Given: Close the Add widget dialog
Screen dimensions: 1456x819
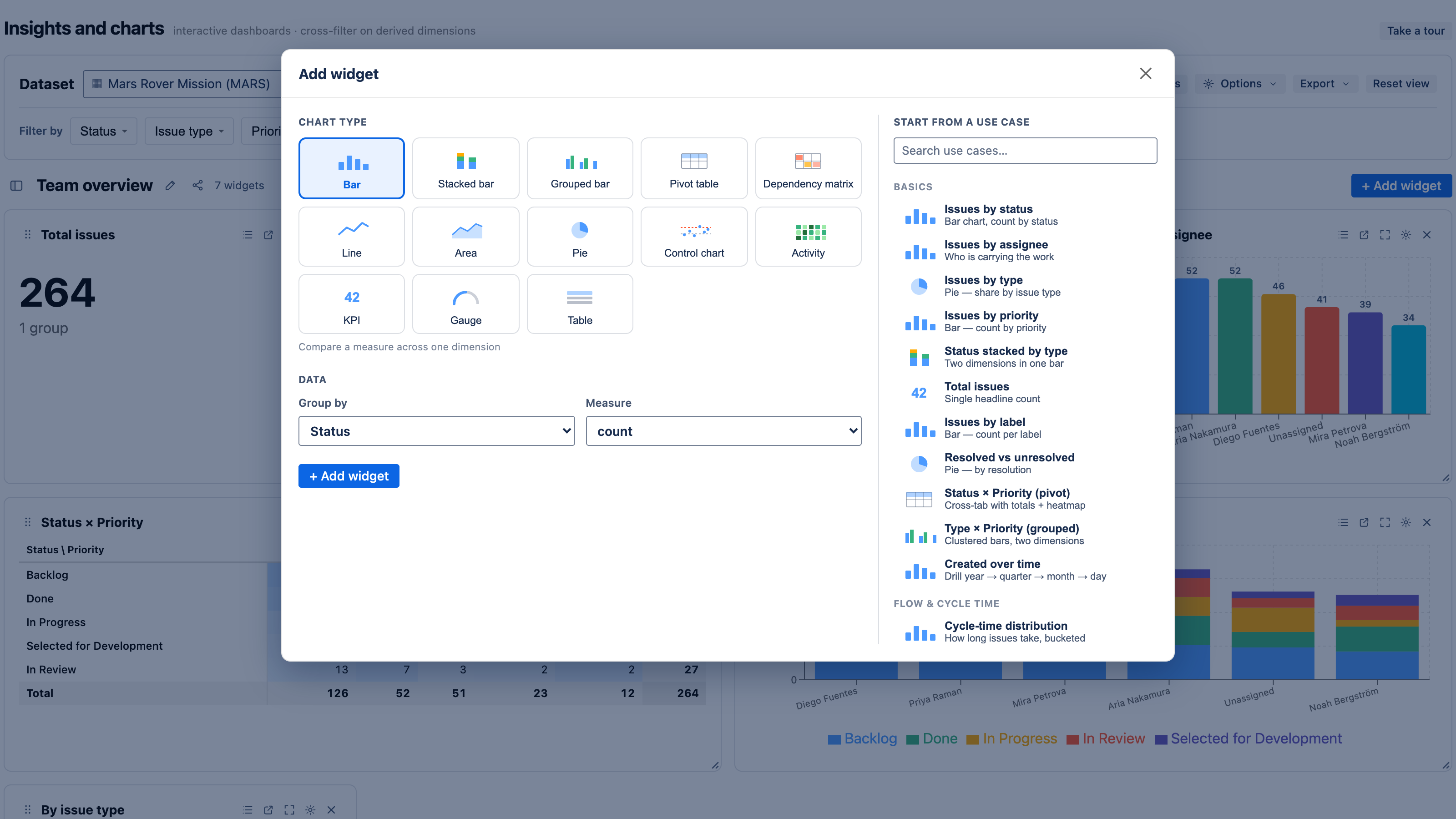Looking at the screenshot, I should point(1145,73).
